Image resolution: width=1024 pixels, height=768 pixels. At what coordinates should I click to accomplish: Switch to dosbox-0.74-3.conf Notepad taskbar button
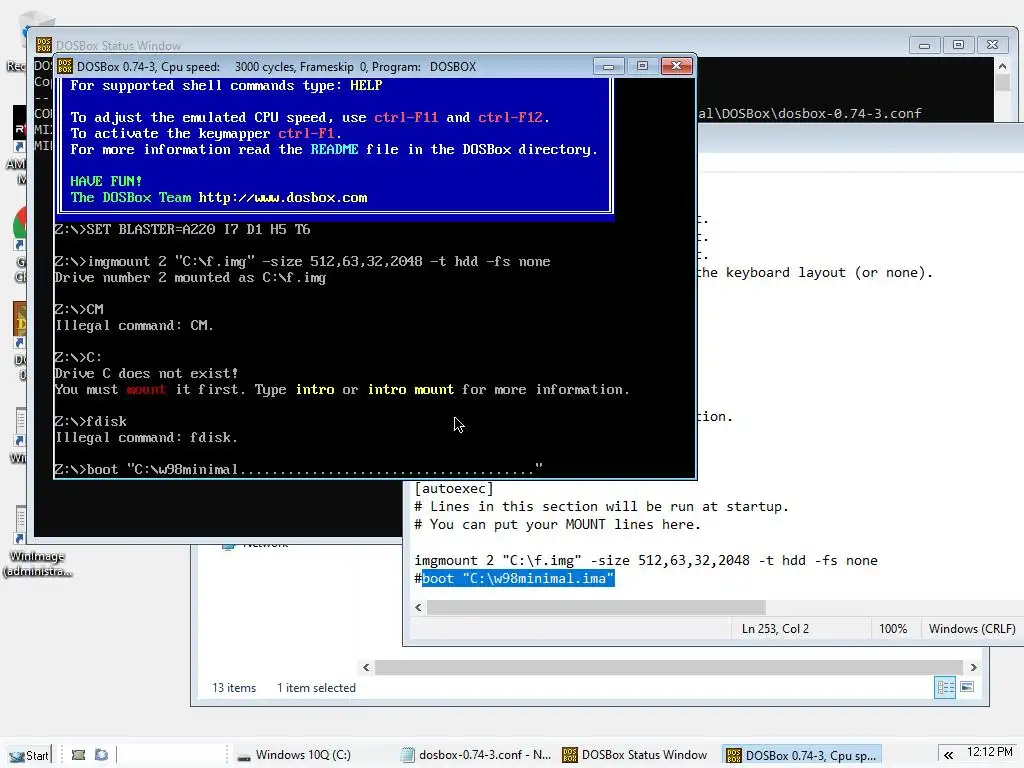click(x=476, y=755)
